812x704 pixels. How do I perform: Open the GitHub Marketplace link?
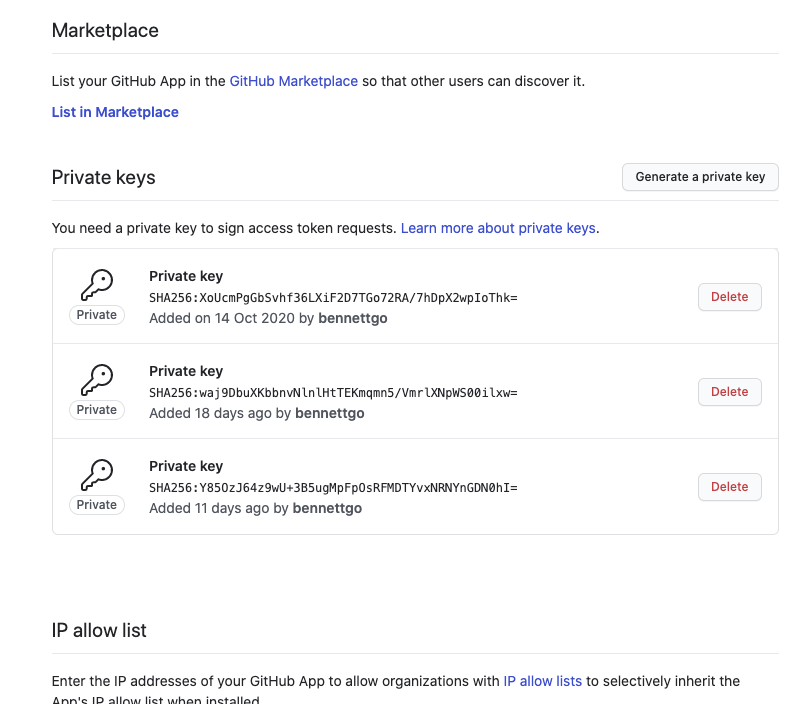point(293,81)
